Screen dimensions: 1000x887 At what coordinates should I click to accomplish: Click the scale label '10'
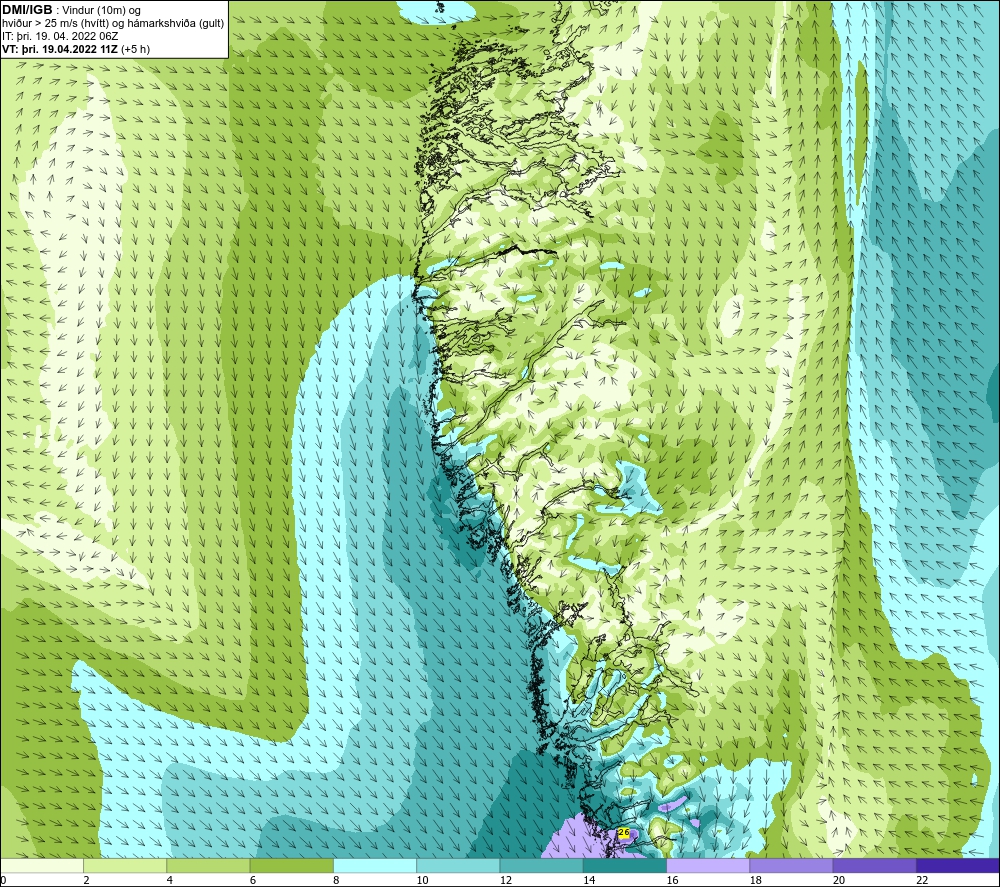pyautogui.click(x=422, y=880)
